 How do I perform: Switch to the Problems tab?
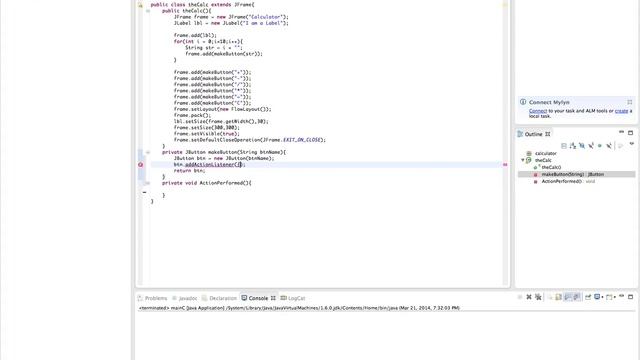(152, 298)
